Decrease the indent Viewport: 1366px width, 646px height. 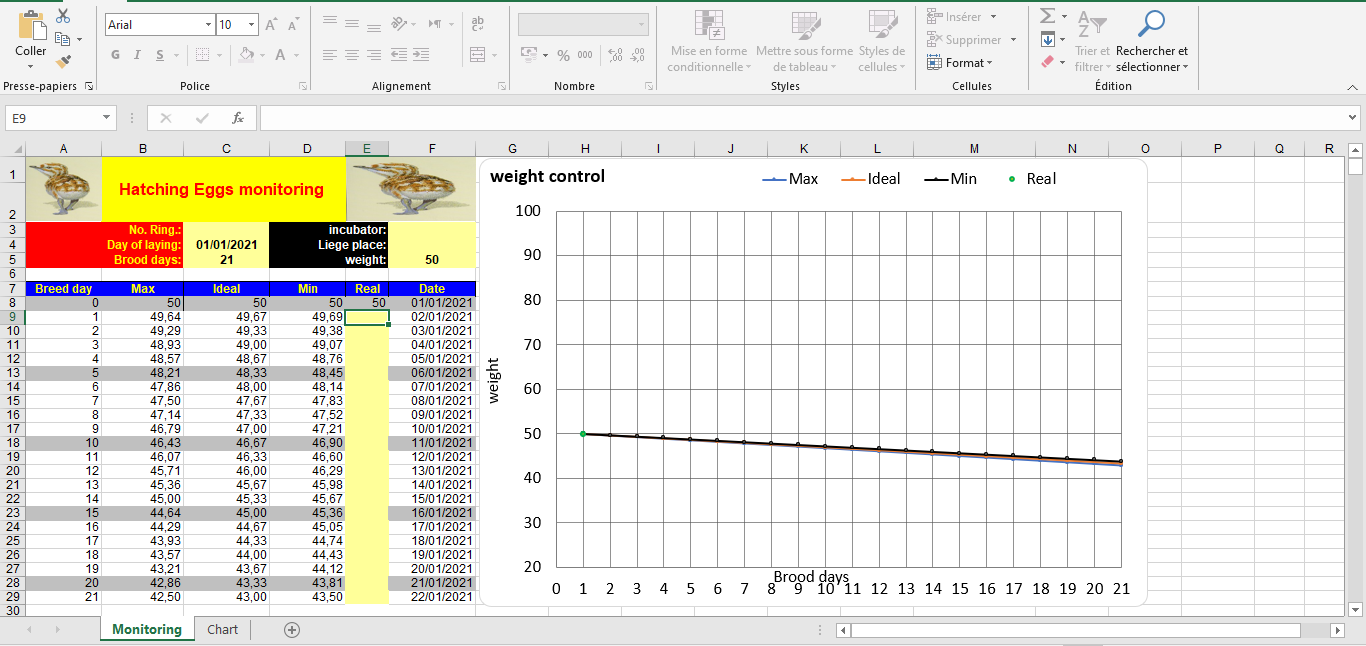(x=399, y=55)
